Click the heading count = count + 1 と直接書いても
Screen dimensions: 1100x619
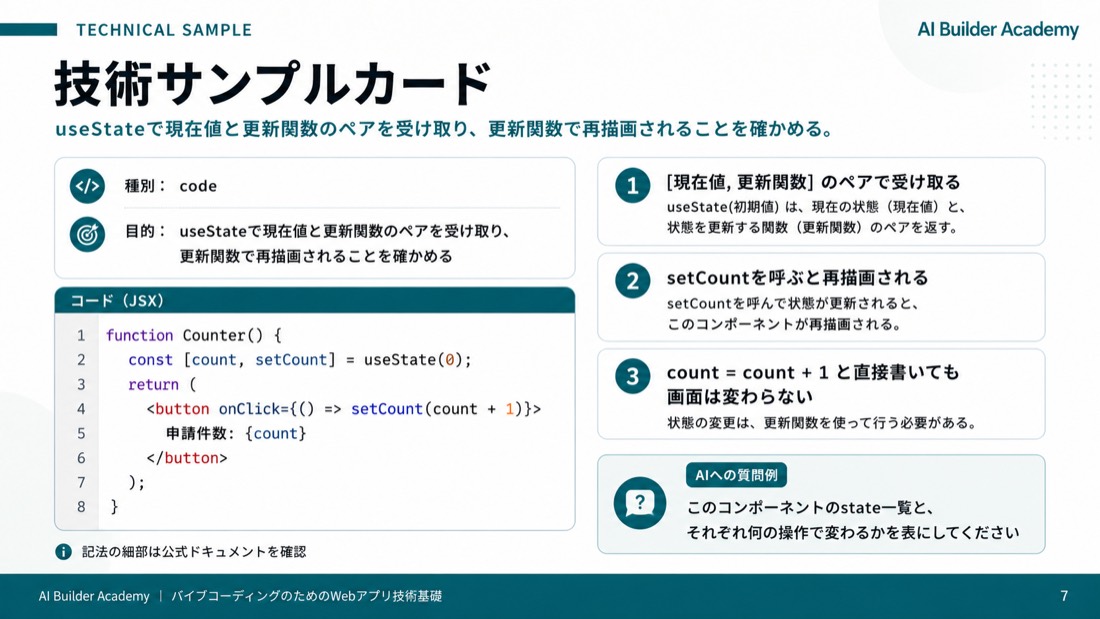point(812,373)
